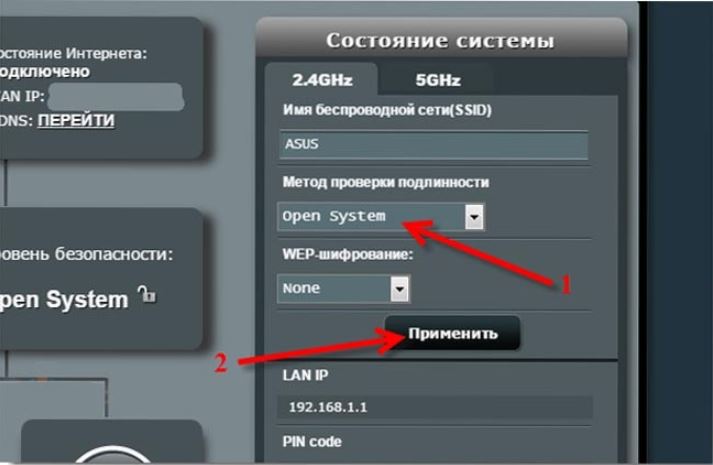Viewport: 713px width, 465px height.
Task: Click the open padlock icon beside Open System
Action: tap(147, 295)
